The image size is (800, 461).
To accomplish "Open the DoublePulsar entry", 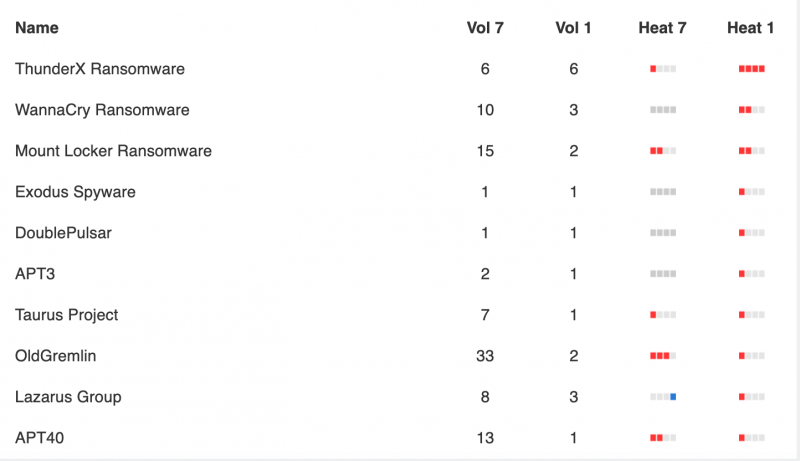I will 63,233.
